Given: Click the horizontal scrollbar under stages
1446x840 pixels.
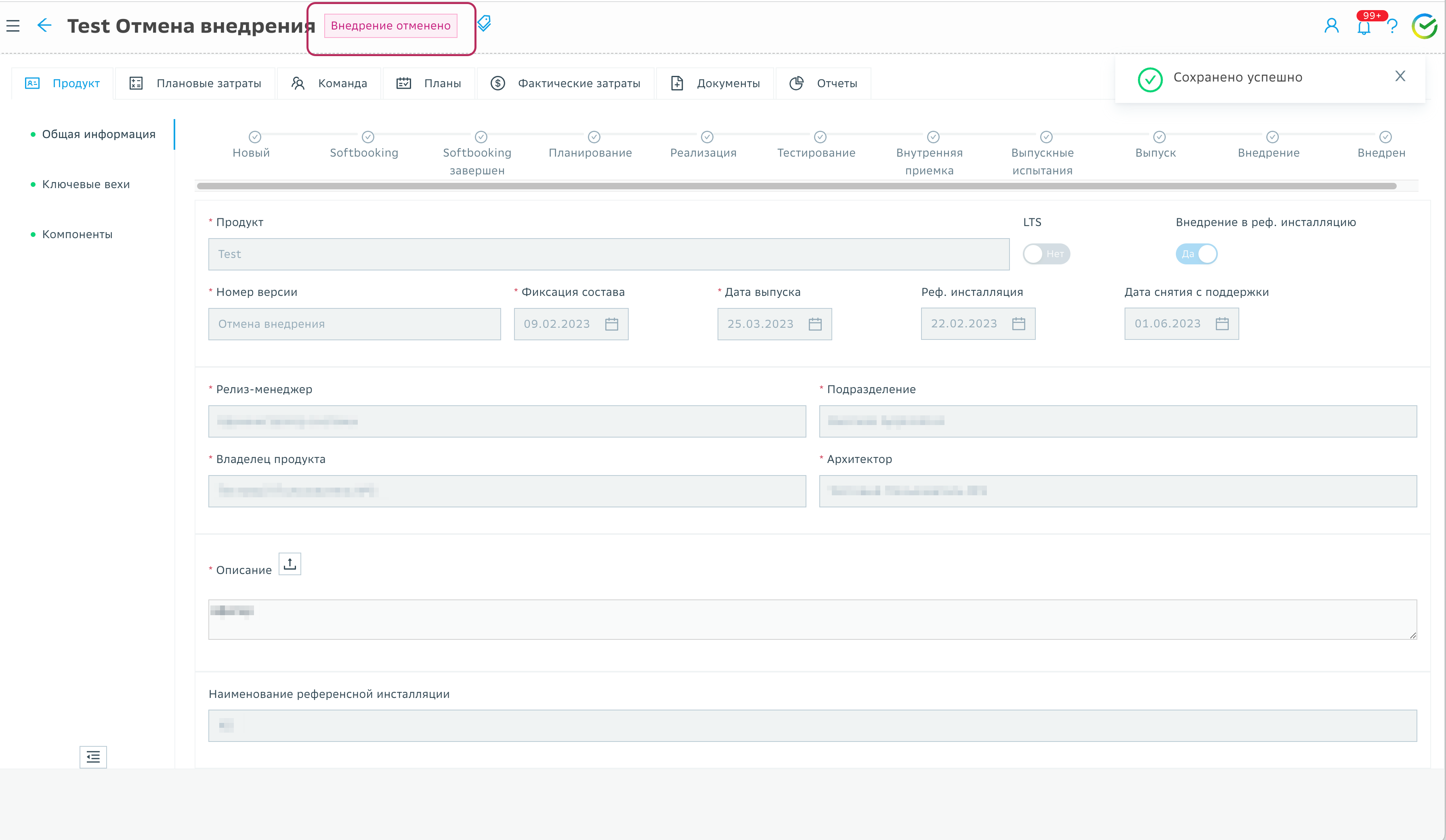Looking at the screenshot, I should [x=796, y=186].
